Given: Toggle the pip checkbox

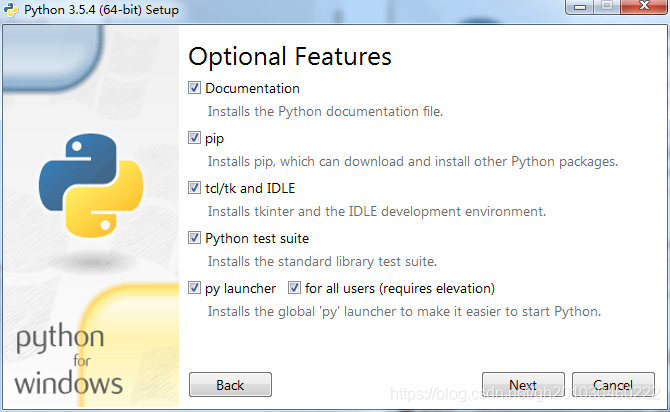Looking at the screenshot, I should pos(194,138).
